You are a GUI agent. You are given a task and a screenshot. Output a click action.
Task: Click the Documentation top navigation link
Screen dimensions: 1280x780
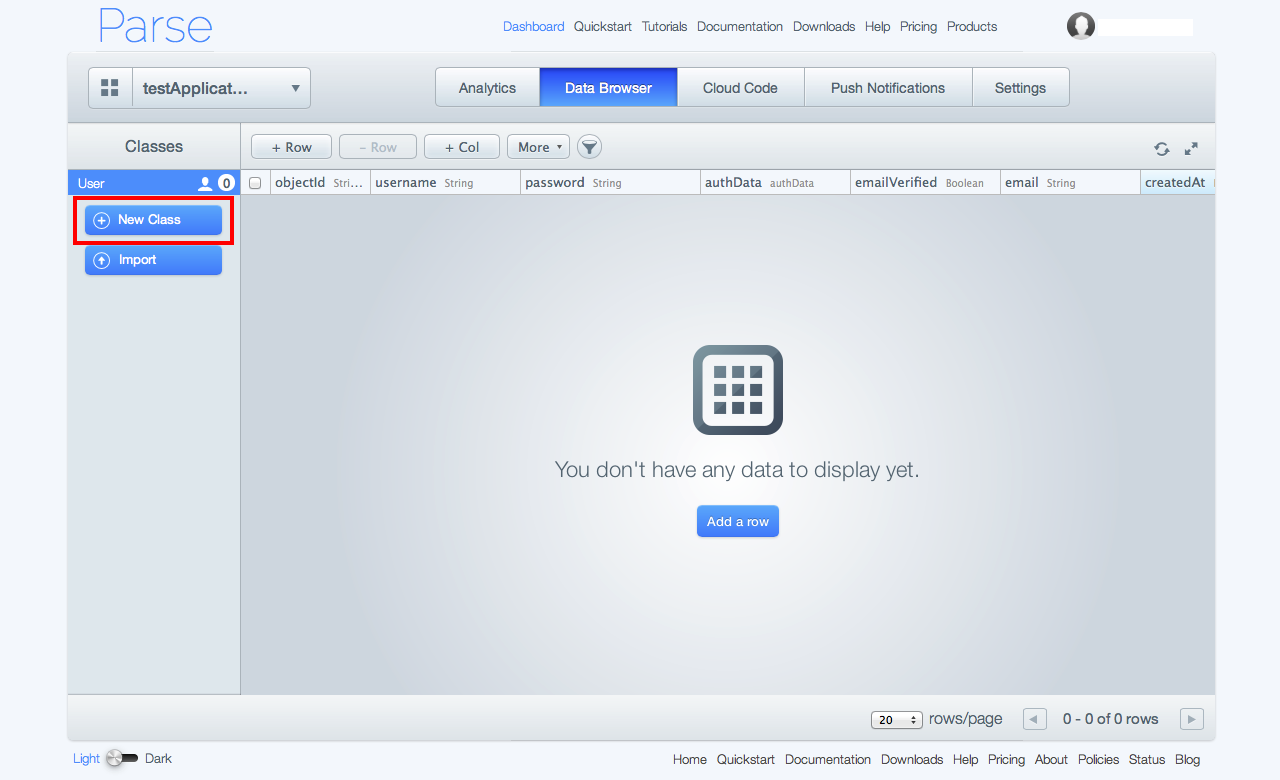click(x=740, y=27)
